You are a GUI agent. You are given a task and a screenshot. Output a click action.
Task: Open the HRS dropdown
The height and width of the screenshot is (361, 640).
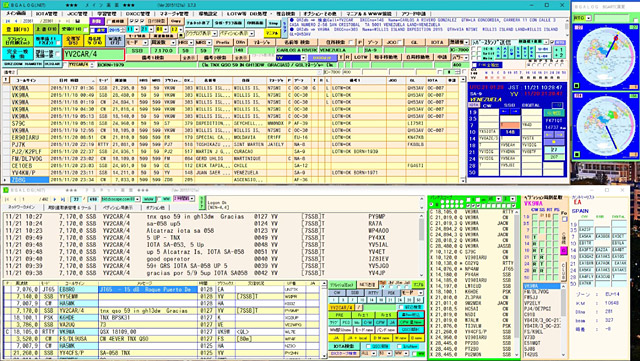[x=191, y=42]
